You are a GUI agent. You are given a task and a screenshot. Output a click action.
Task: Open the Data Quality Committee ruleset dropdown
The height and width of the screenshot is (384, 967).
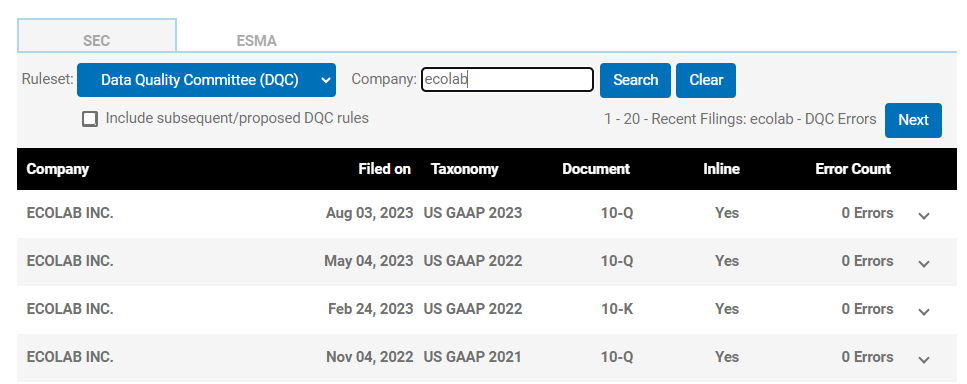click(x=206, y=80)
